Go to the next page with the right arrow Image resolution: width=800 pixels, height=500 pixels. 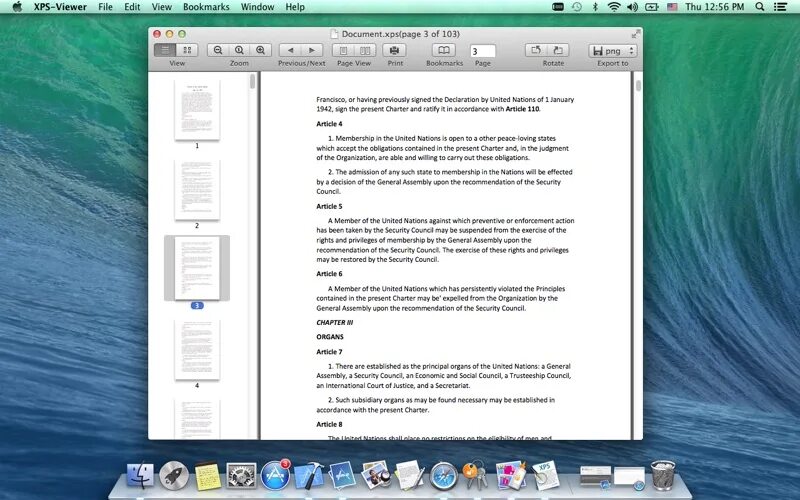[312, 50]
